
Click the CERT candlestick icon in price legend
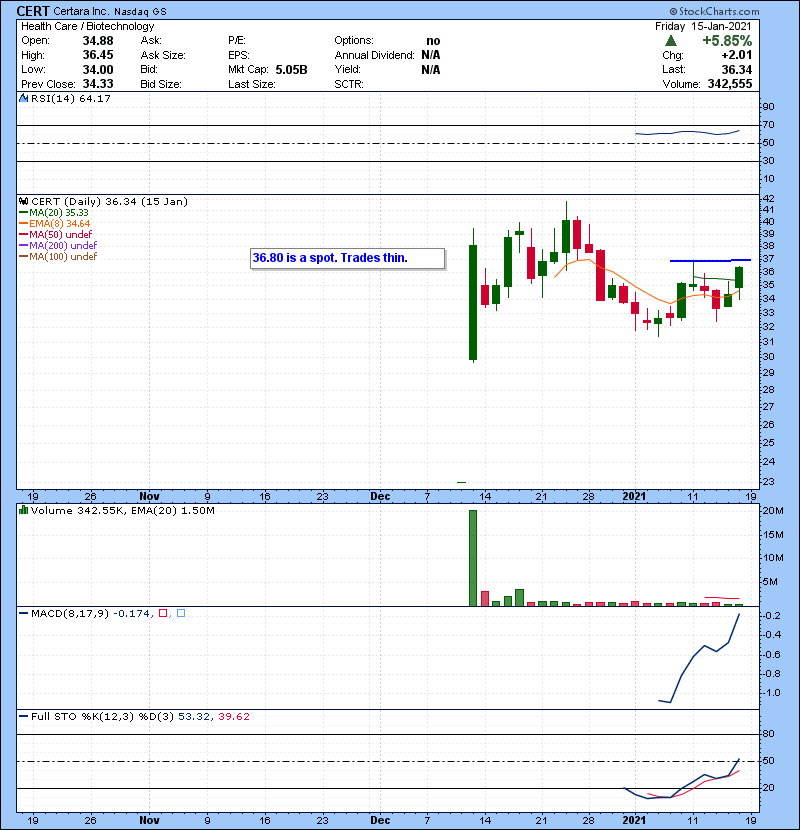point(23,201)
